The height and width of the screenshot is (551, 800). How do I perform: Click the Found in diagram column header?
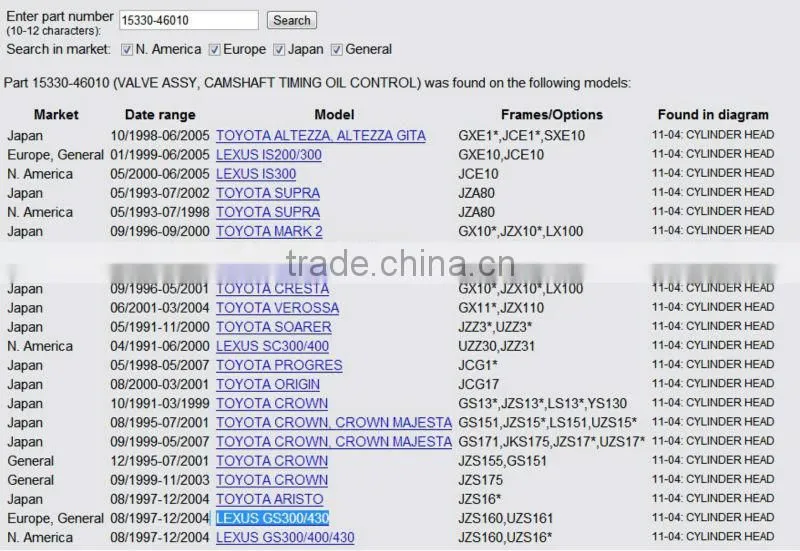point(713,115)
